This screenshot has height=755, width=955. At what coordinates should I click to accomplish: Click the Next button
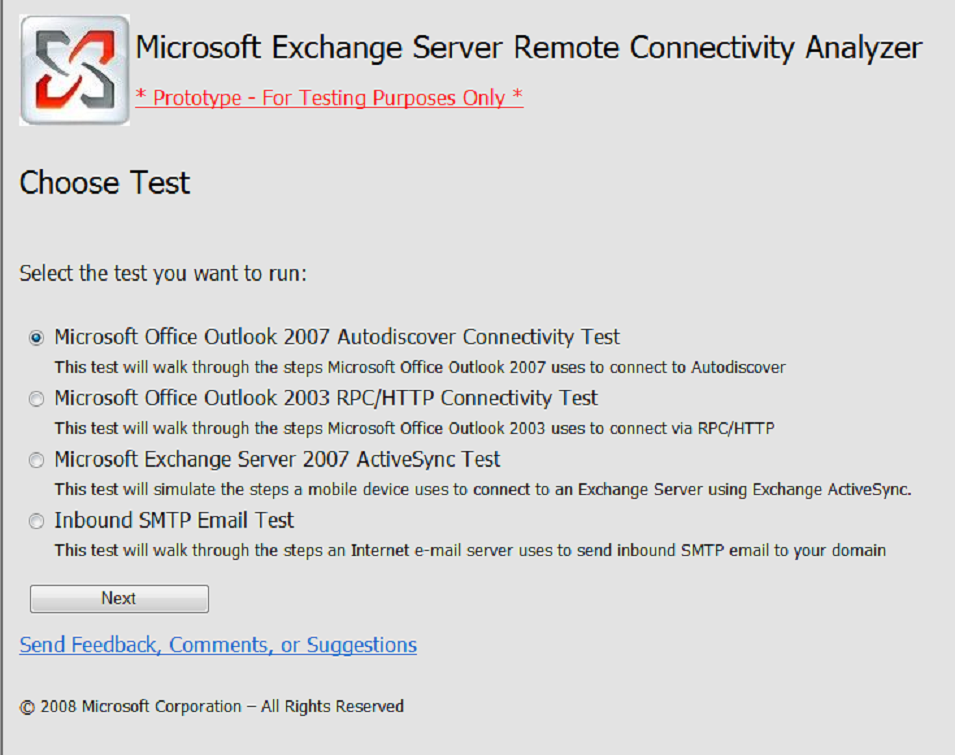tap(118, 598)
